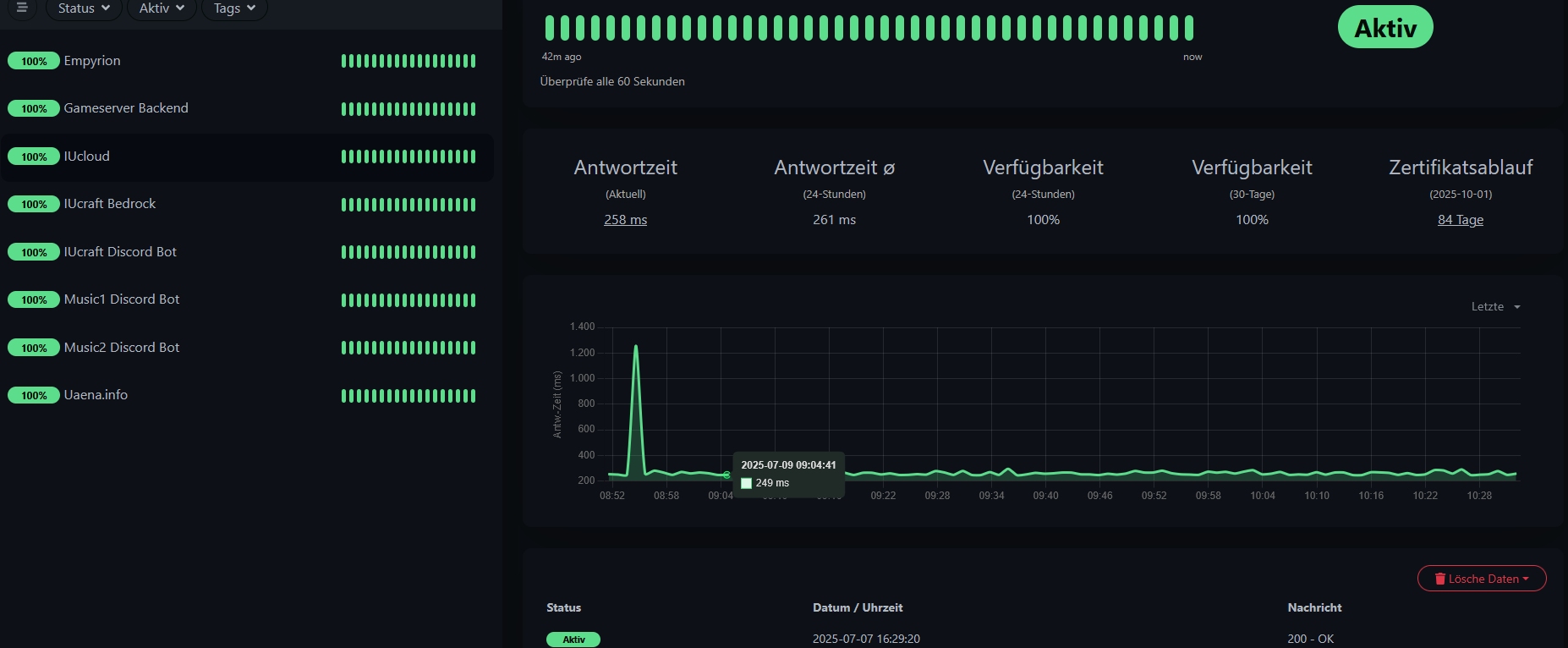The image size is (1568, 648).
Task: Click the 100% uptime badge beside Empyrion
Action: 34,61
